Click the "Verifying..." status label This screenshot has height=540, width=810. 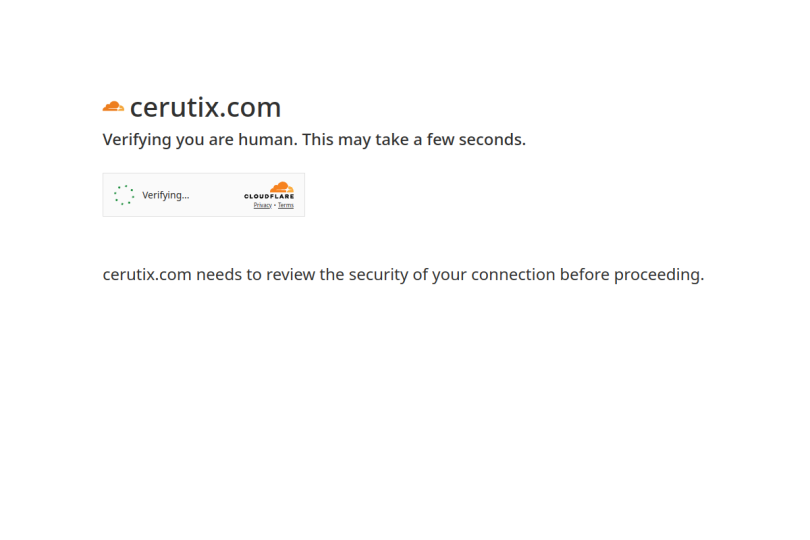(x=166, y=195)
